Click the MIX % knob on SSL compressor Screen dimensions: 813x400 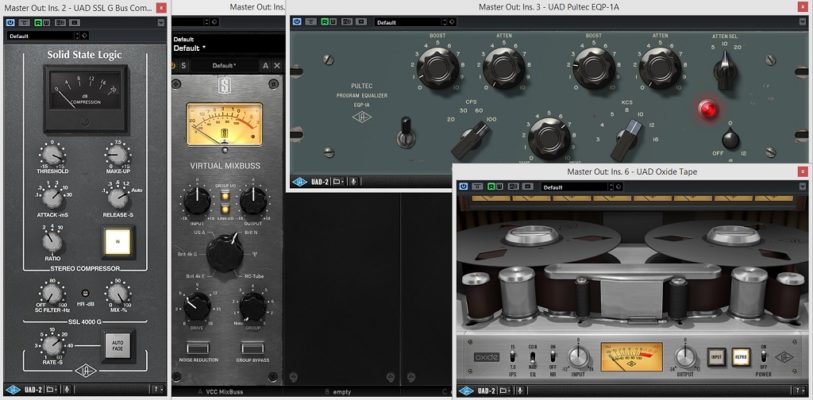[x=117, y=294]
